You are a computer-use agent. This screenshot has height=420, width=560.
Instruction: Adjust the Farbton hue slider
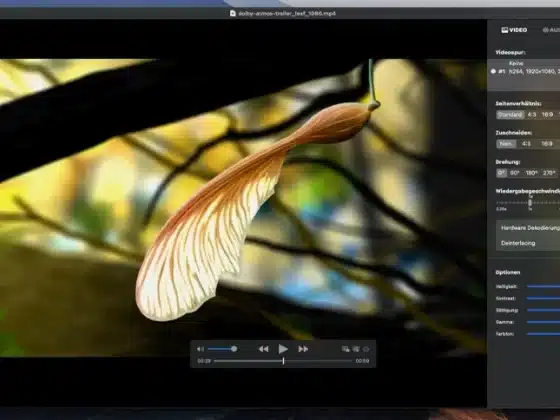coord(544,334)
